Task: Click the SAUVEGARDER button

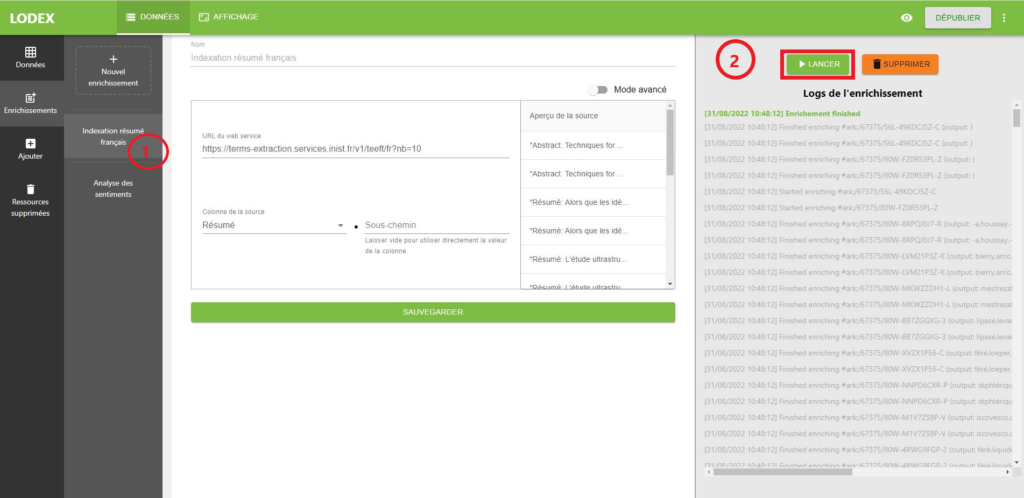Action: (433, 312)
